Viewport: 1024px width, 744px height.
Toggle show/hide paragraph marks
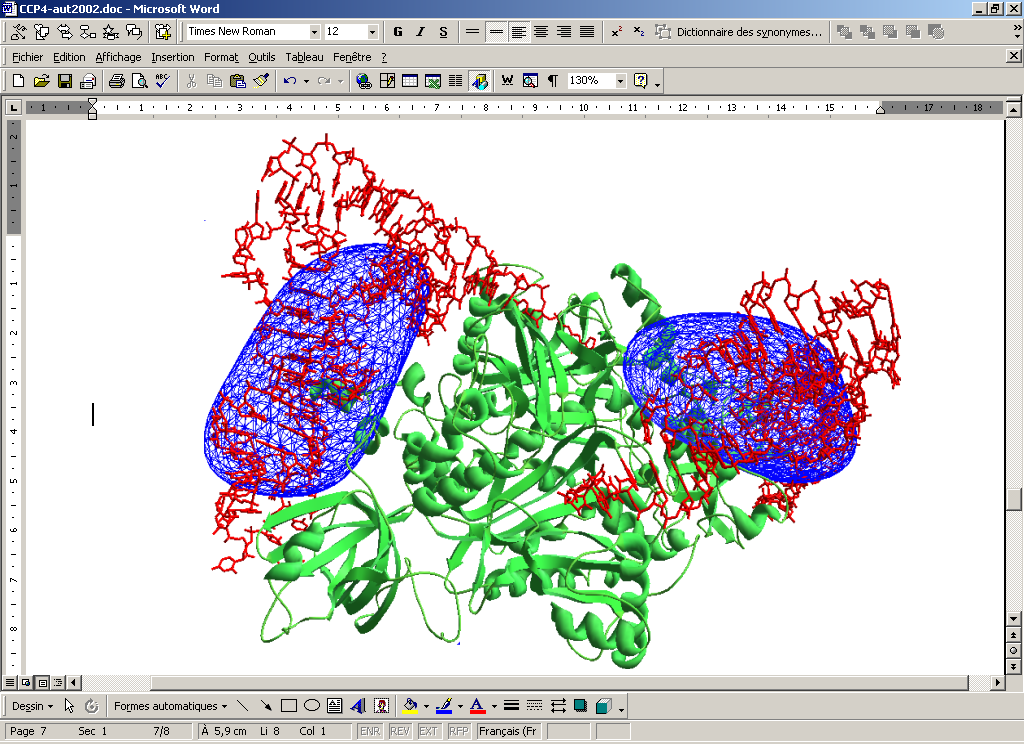552,81
